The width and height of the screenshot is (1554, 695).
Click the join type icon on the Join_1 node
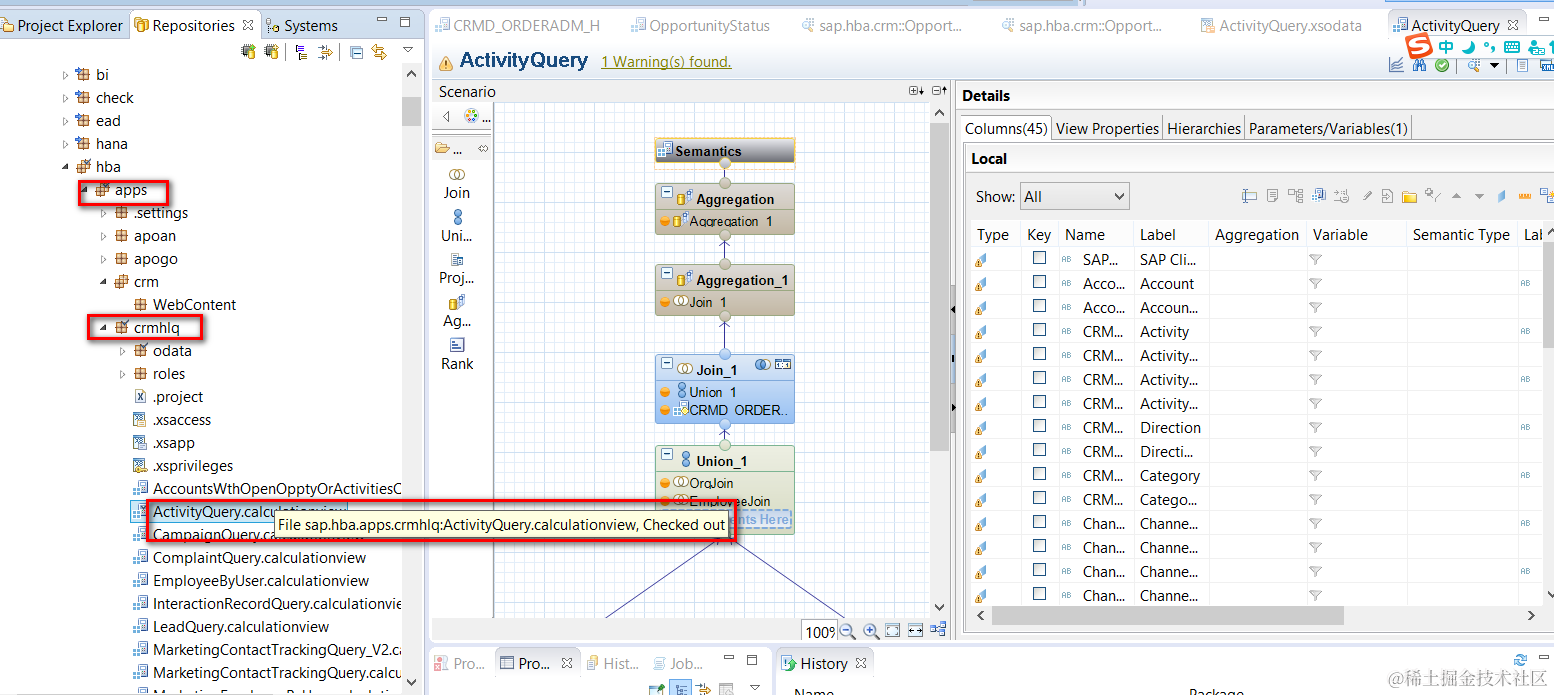[x=762, y=365]
